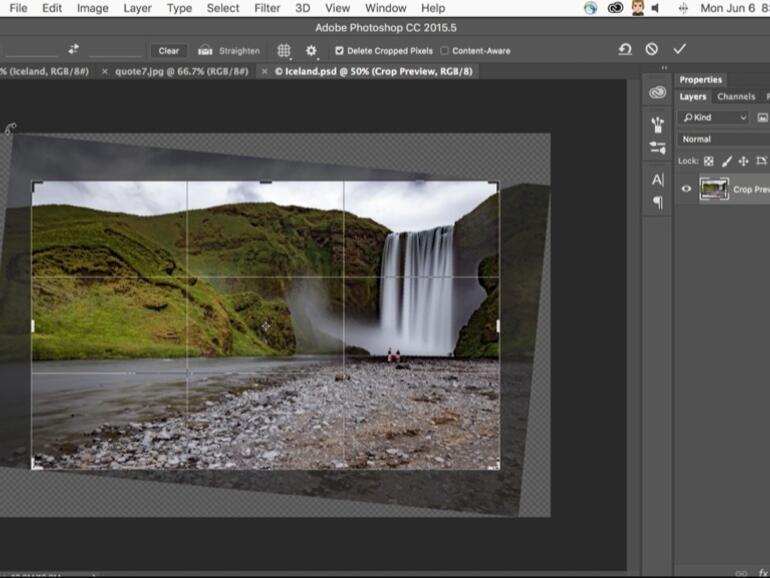Switch to quote7.jpg document tab
The height and width of the screenshot is (578, 770).
pyautogui.click(x=182, y=72)
